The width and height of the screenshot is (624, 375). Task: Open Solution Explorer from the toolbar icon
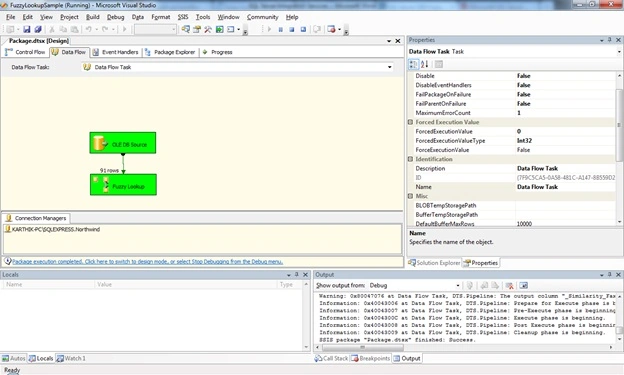185,29
